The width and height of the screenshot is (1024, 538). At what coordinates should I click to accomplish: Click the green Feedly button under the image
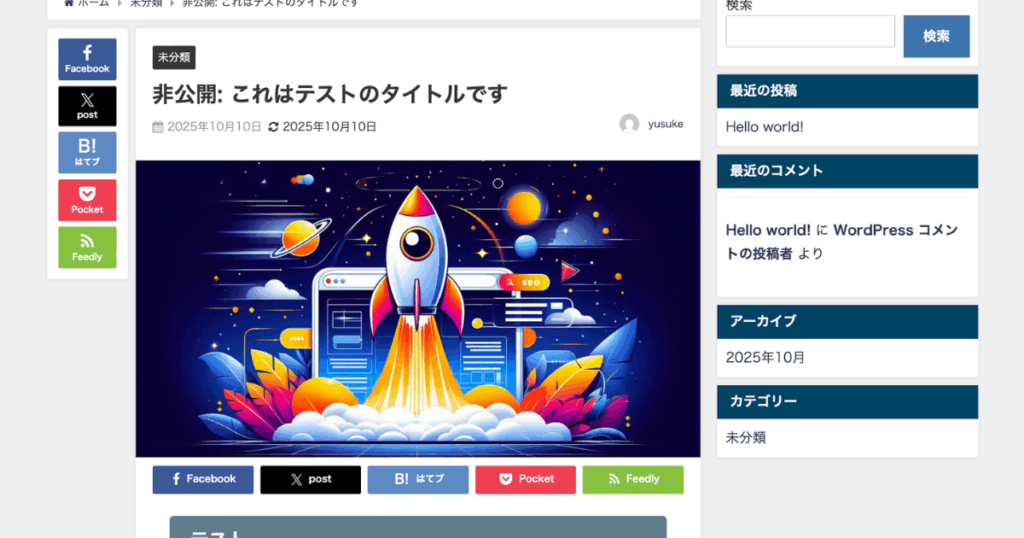(633, 479)
